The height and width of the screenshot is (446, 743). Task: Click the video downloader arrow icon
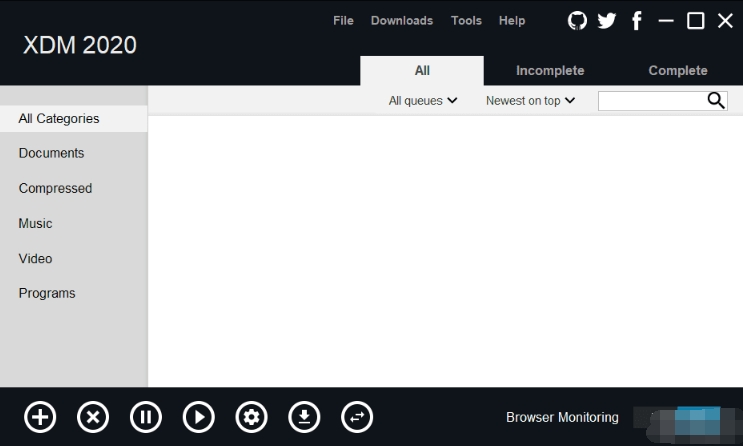coord(304,417)
